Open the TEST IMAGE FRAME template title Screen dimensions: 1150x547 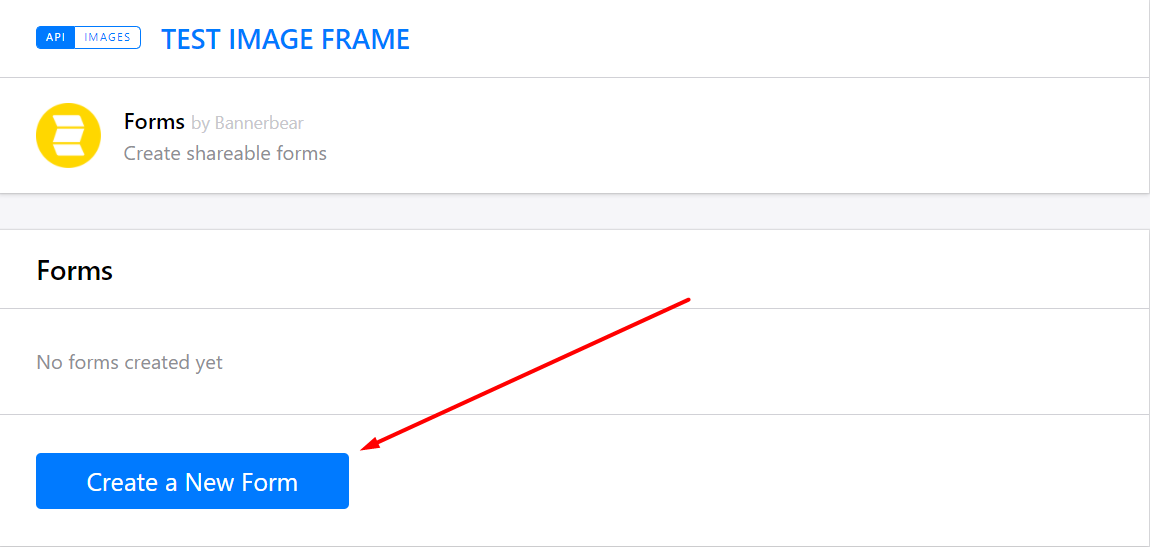[x=285, y=39]
